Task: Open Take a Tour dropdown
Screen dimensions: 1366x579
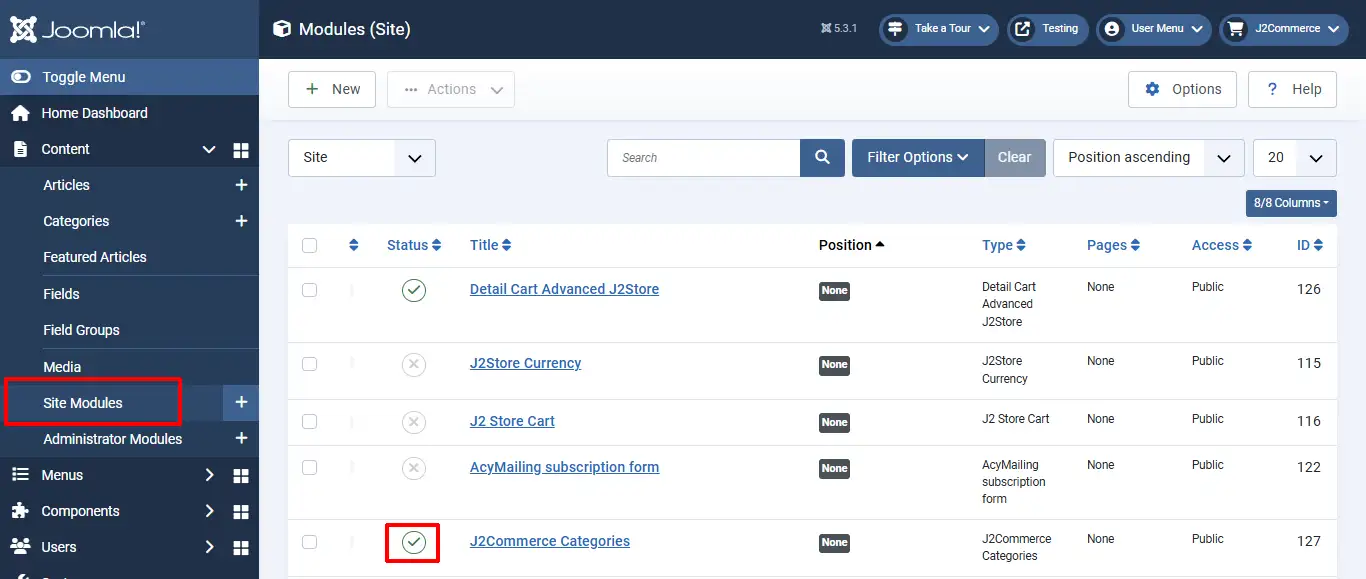Action: (939, 29)
